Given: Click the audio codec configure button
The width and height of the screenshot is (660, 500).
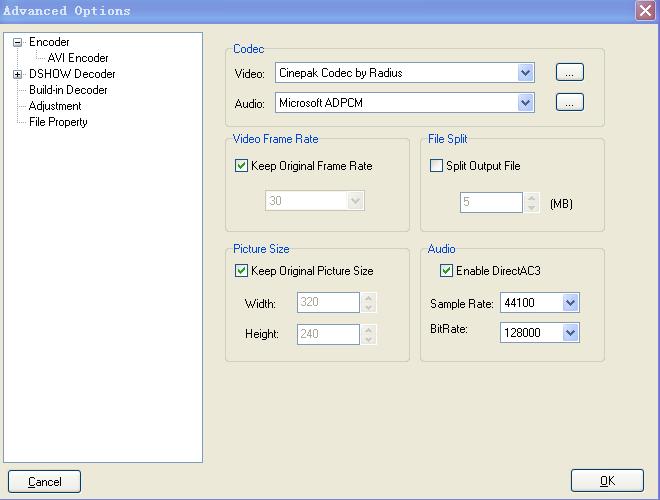Looking at the screenshot, I should [x=569, y=102].
